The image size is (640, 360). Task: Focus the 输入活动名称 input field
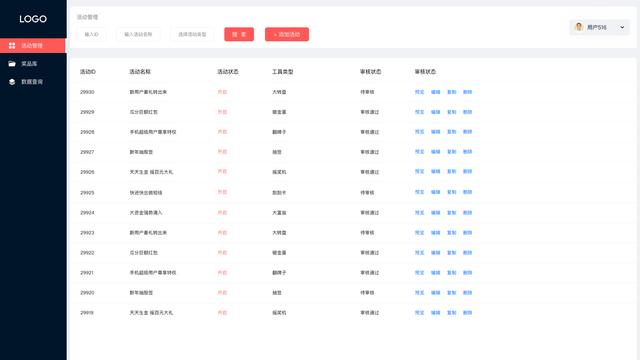[138, 34]
